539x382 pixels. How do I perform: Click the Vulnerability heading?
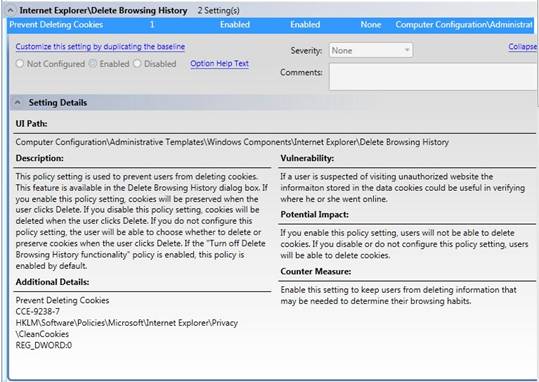click(x=307, y=158)
